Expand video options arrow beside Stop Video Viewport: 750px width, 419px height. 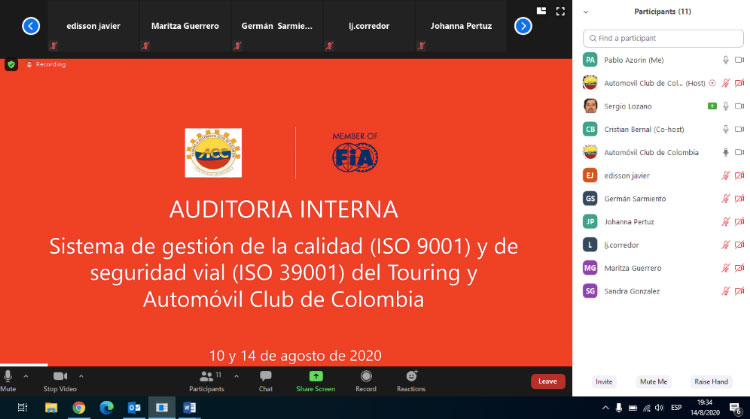click(x=81, y=376)
